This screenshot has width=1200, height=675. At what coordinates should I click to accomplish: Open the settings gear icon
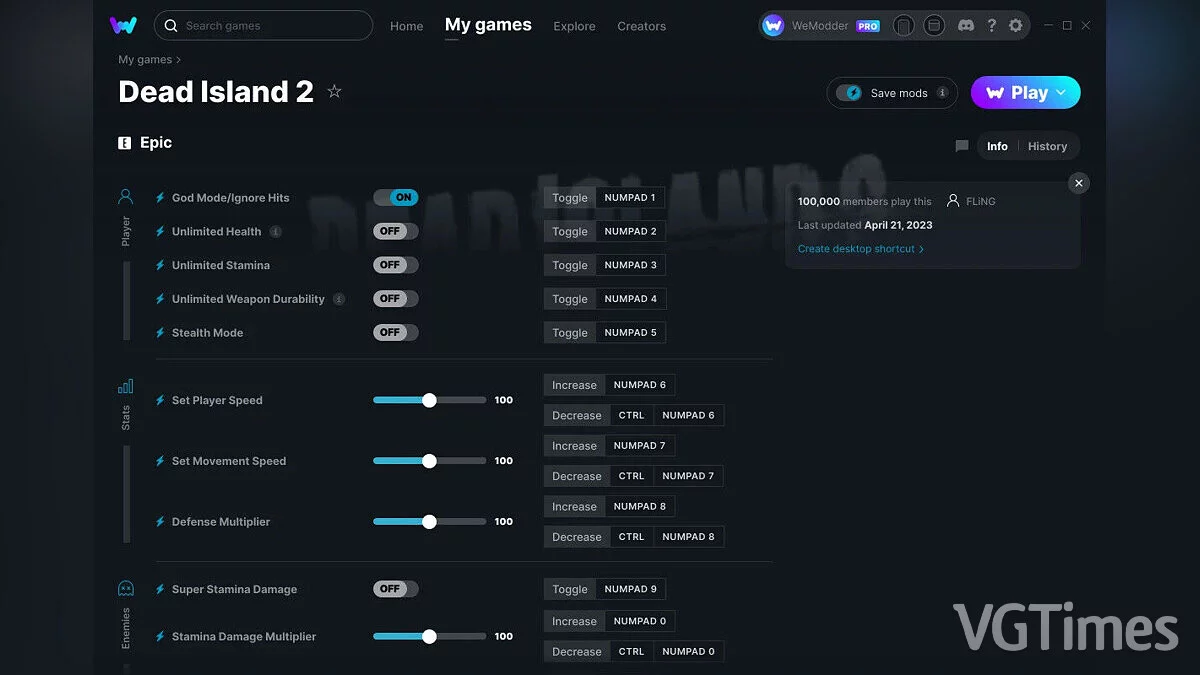1016,26
